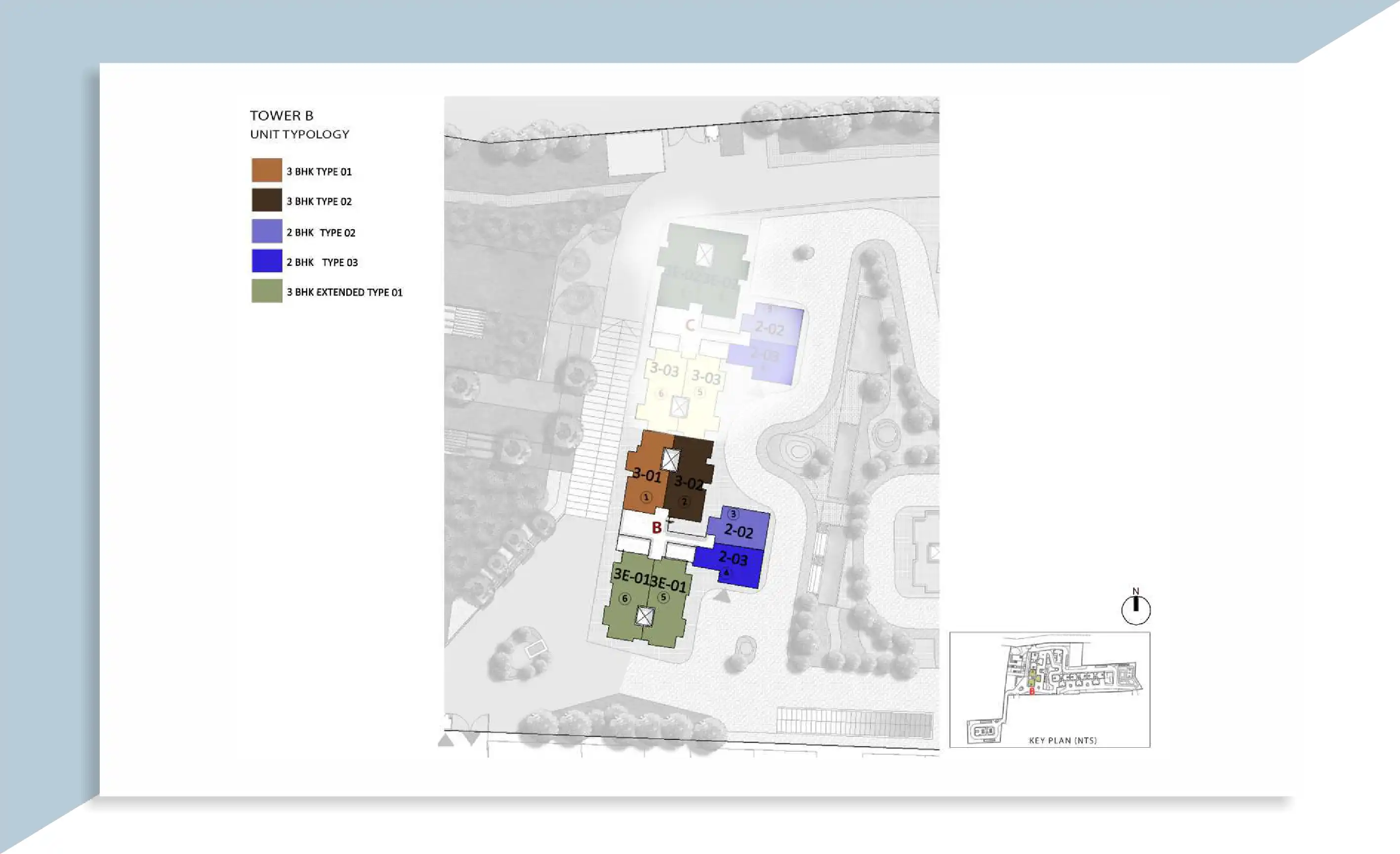Click the crossed shaft box between 3-01 and 3-02

pyautogui.click(x=670, y=460)
